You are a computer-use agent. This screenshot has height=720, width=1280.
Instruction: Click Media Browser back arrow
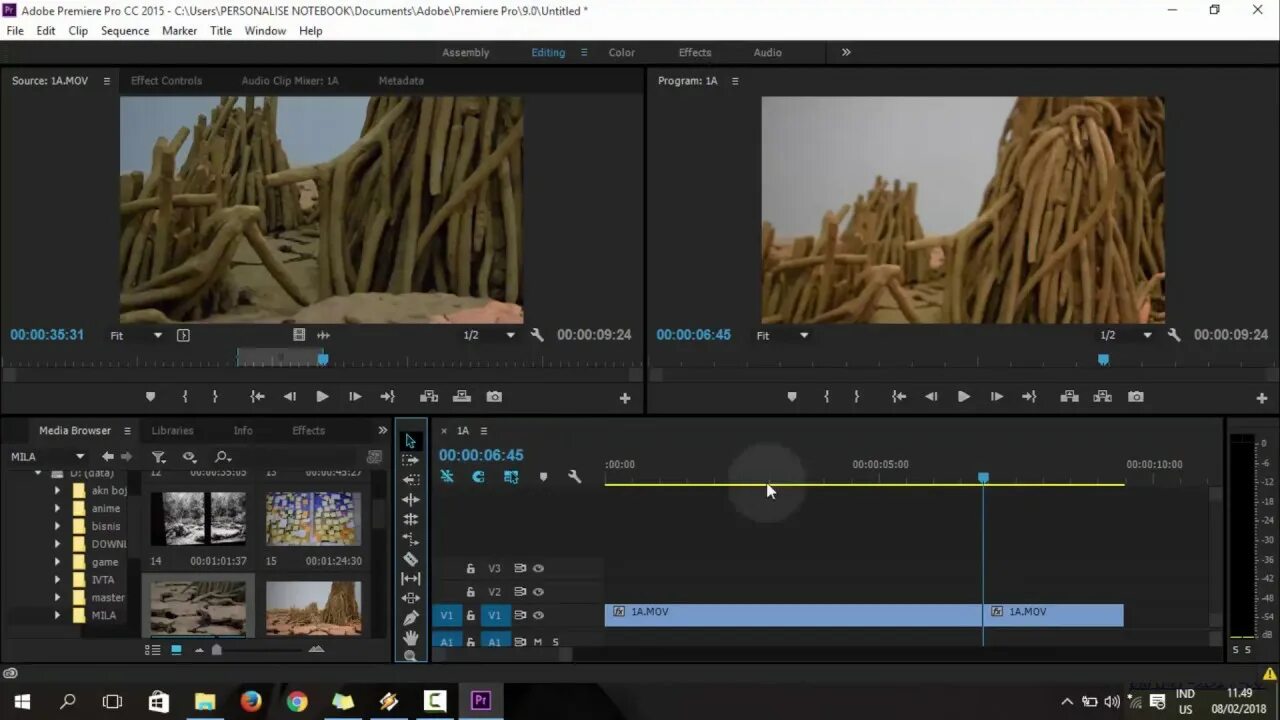click(108, 457)
